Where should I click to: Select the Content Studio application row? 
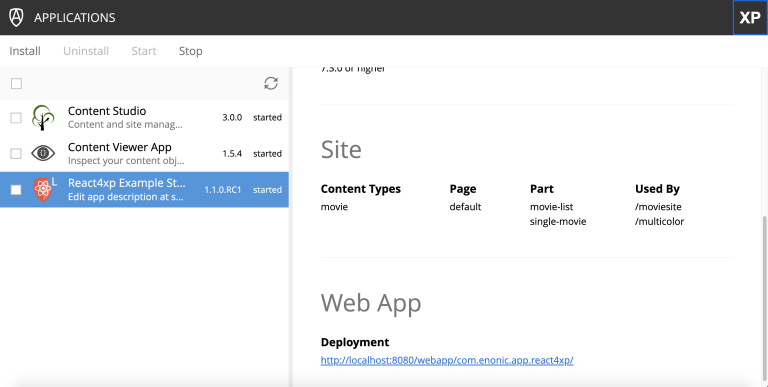click(x=144, y=118)
